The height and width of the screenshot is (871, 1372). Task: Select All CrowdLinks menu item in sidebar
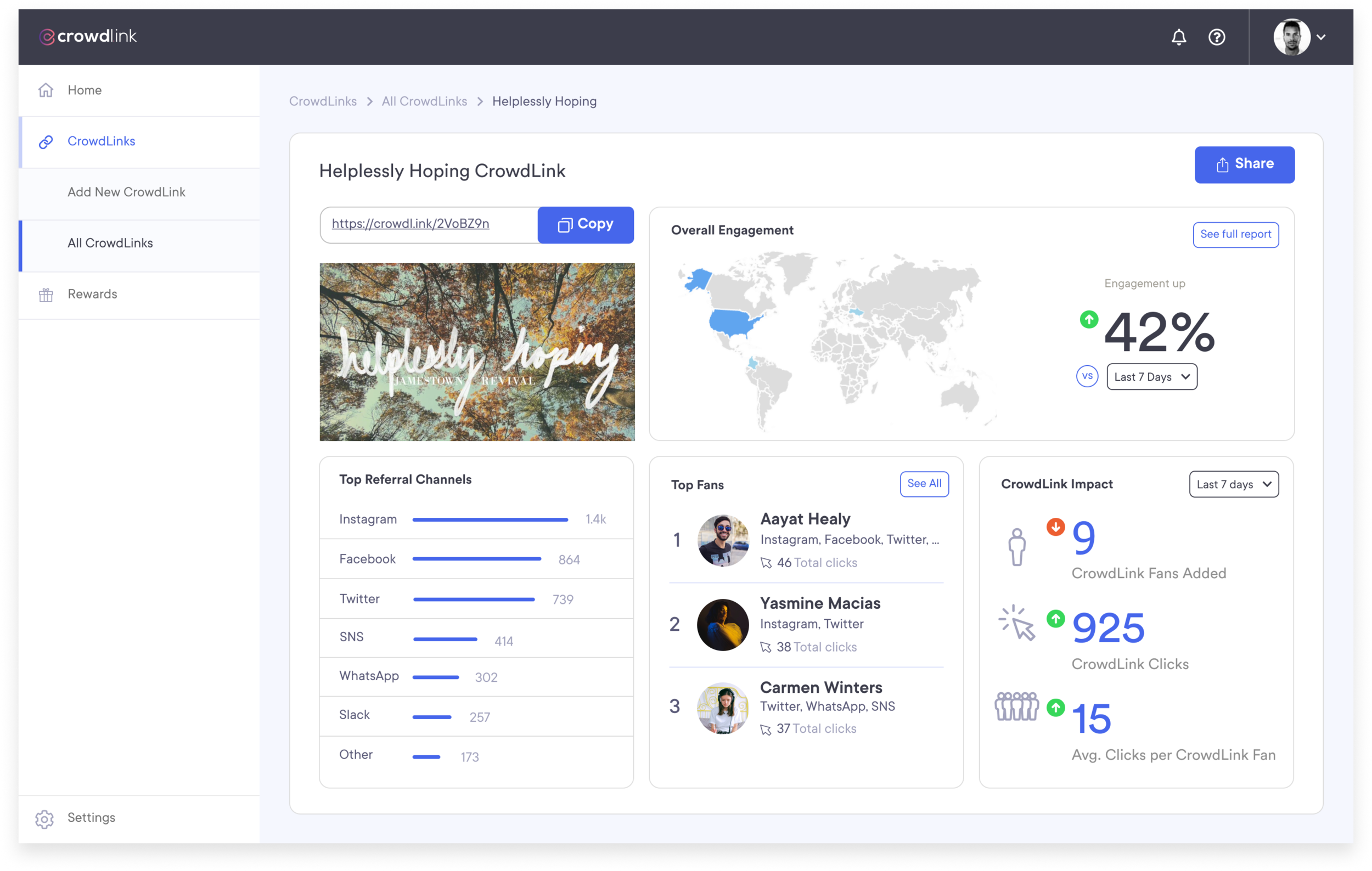110,243
